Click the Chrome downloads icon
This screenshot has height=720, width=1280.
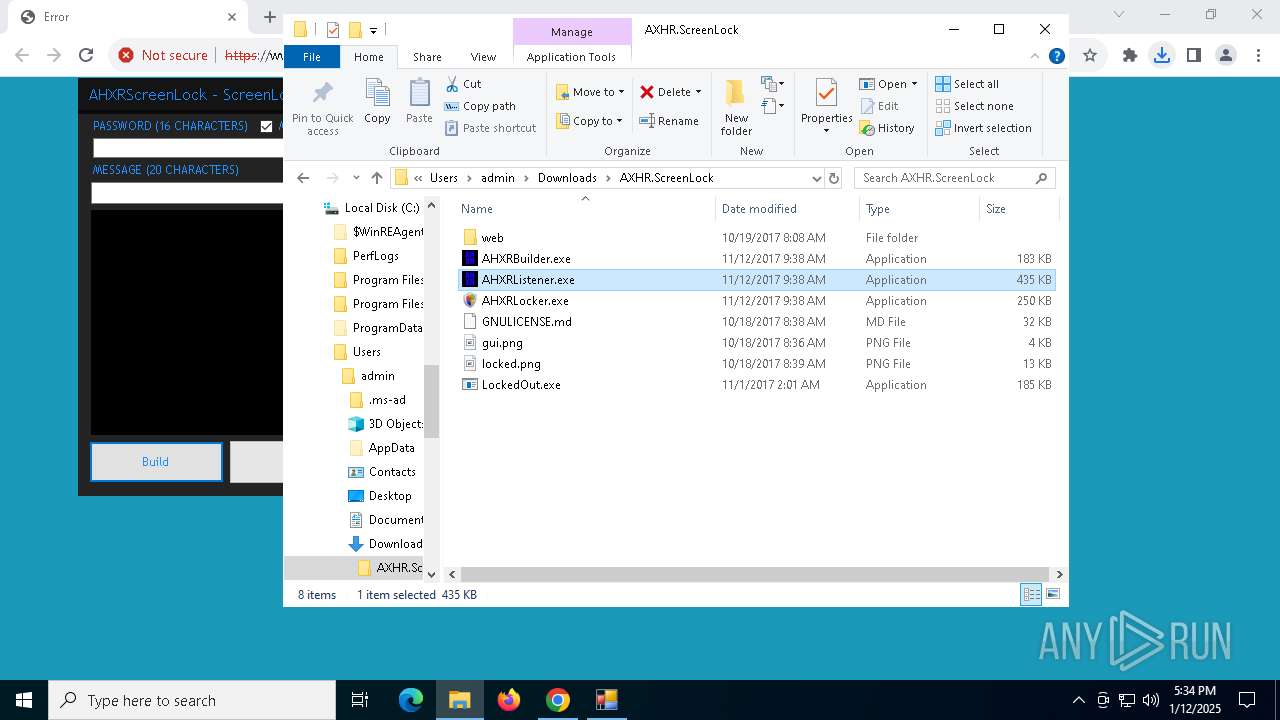[1162, 55]
